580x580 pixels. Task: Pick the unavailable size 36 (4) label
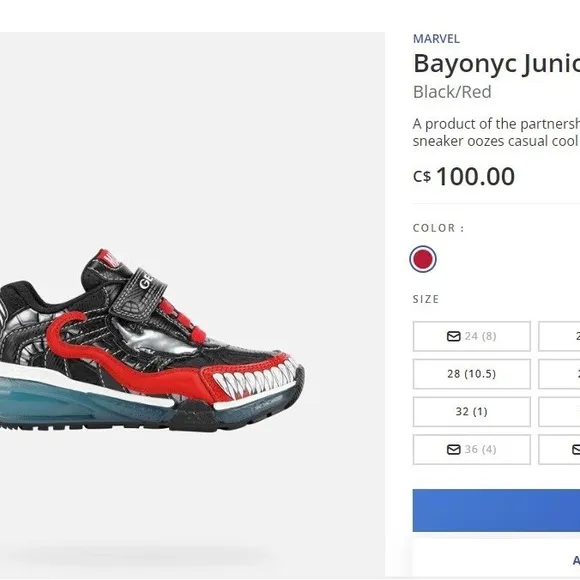tap(480, 449)
